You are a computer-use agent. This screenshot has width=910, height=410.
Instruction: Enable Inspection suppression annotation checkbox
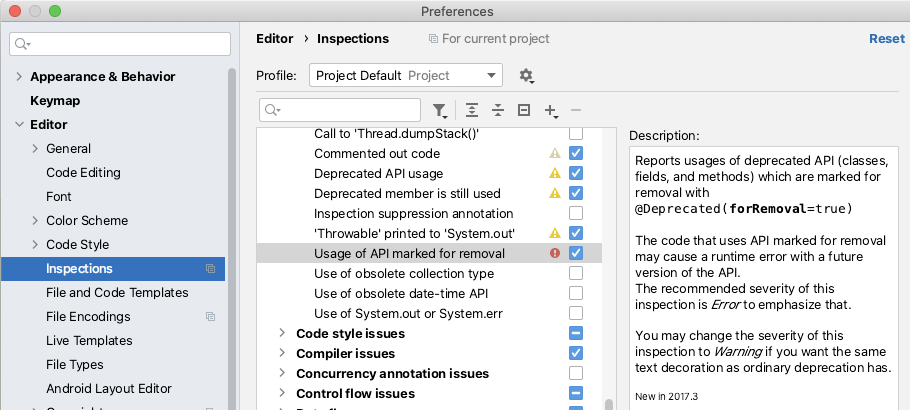[576, 214]
